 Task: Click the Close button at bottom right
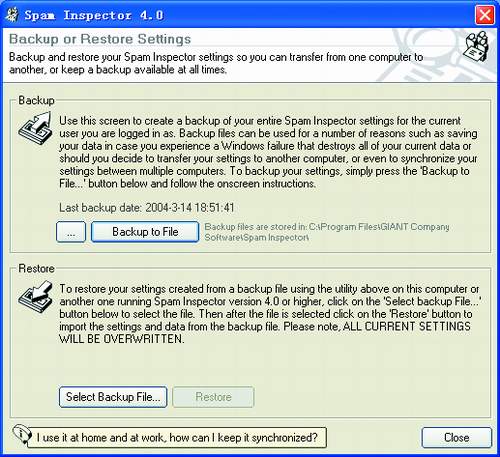point(456,437)
